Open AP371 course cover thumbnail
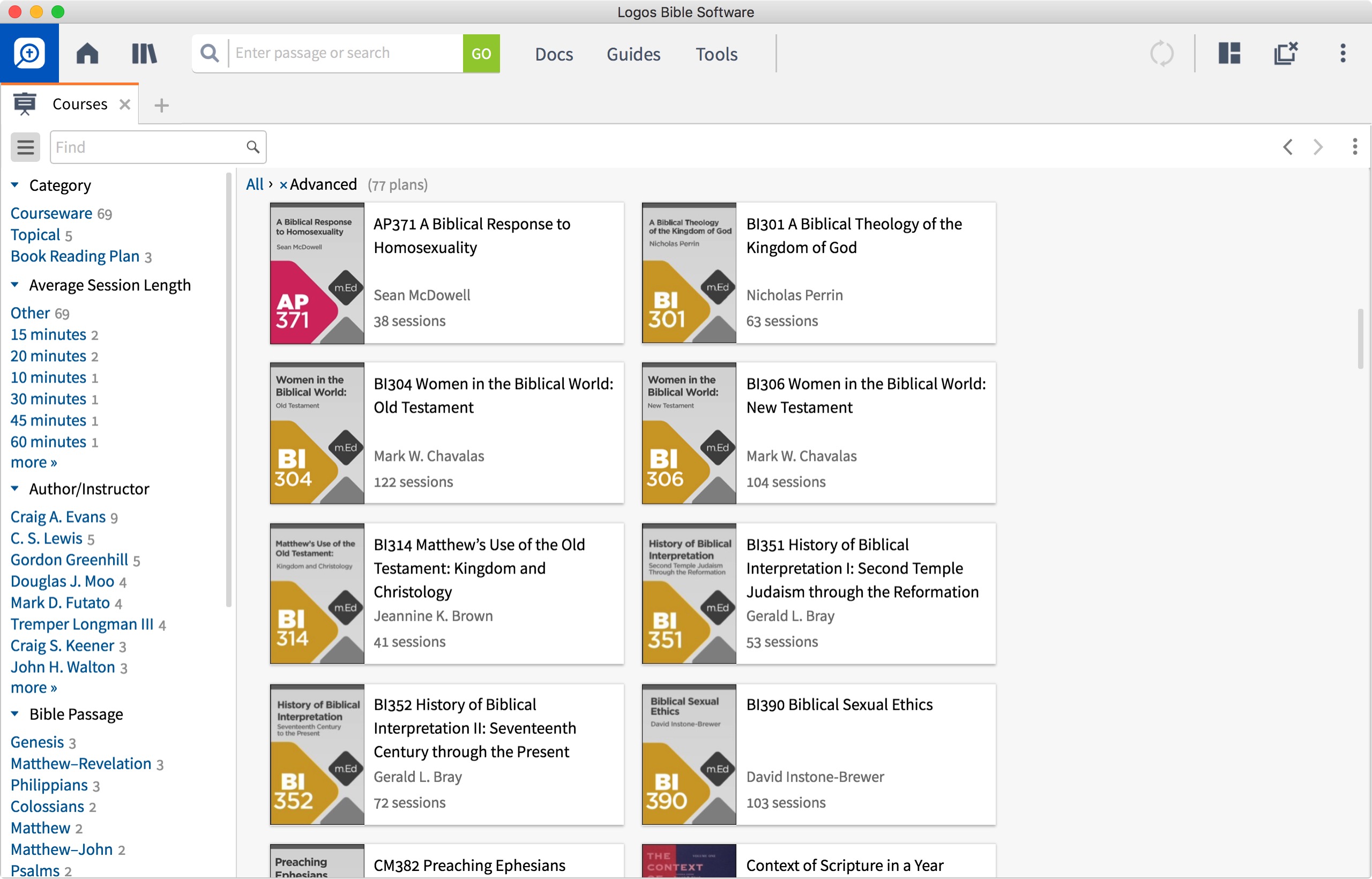Screen dimensions: 1372x879 tap(317, 273)
